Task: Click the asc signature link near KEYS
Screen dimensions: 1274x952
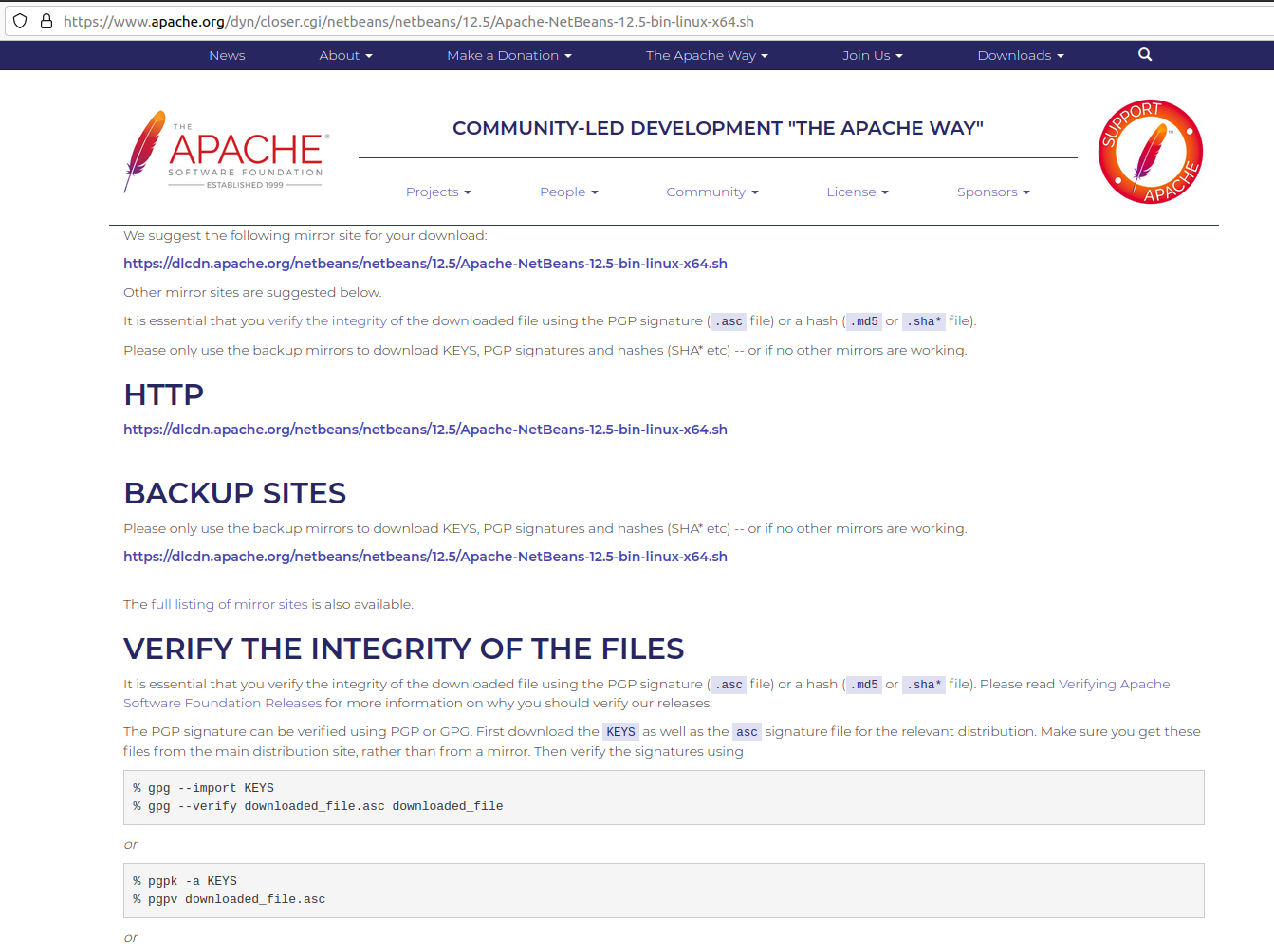Action: coord(747,732)
